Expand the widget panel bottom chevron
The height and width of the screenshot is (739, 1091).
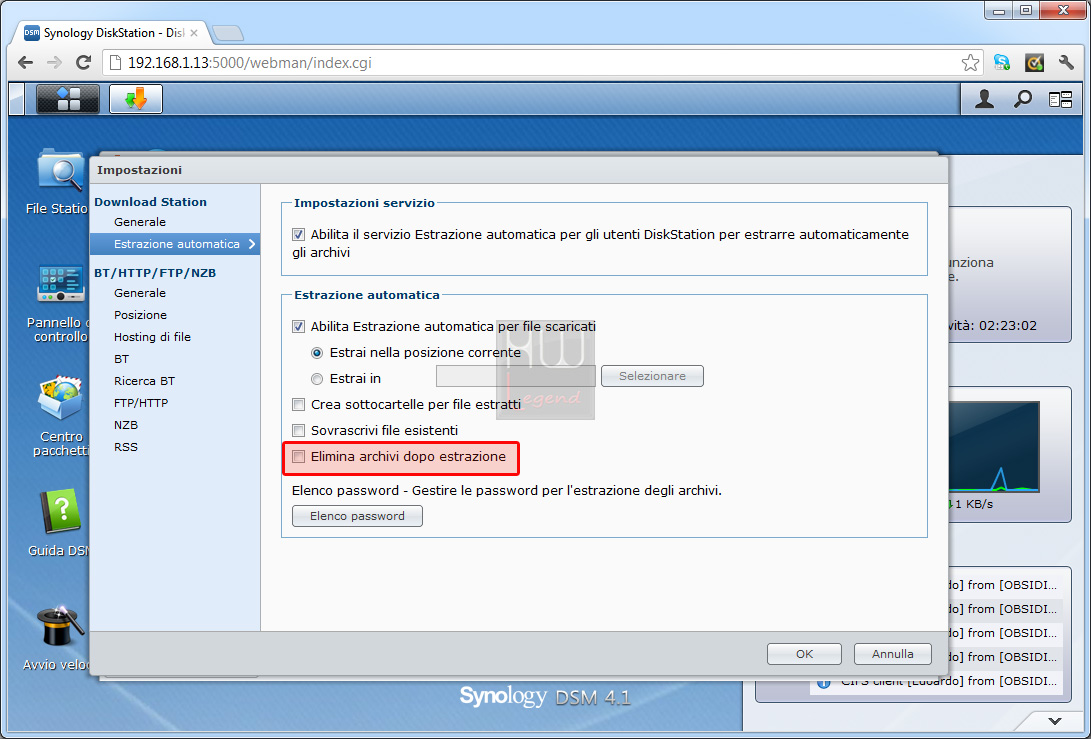(x=1055, y=721)
